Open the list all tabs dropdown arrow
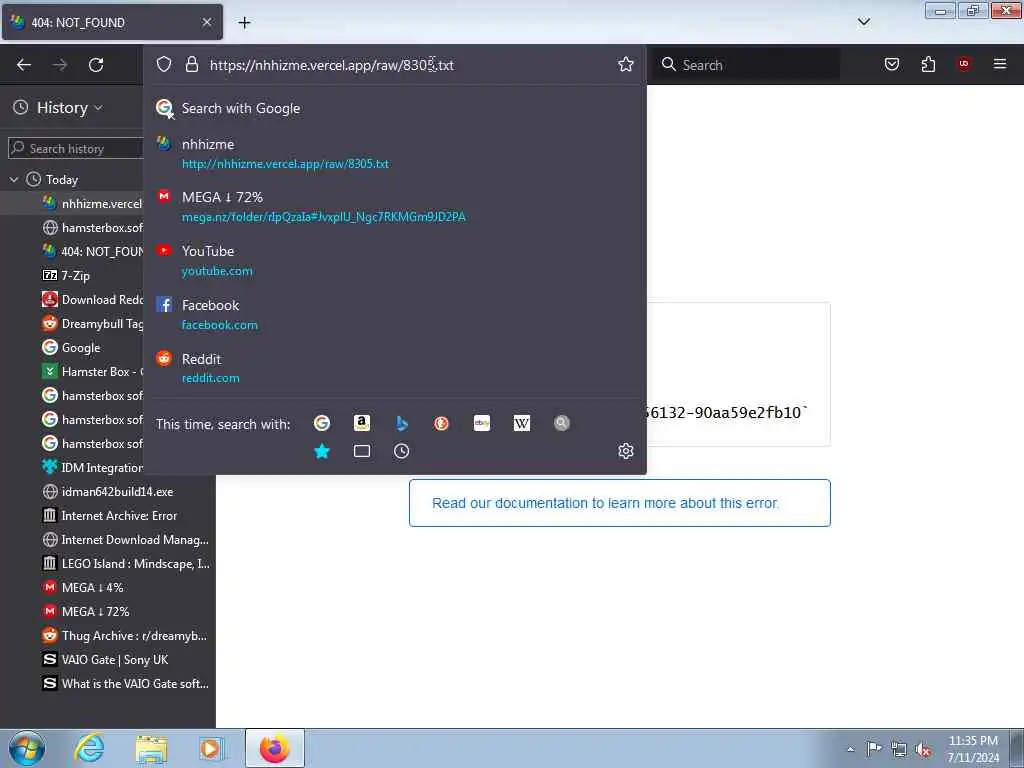This screenshot has height=768, width=1024. click(x=863, y=22)
